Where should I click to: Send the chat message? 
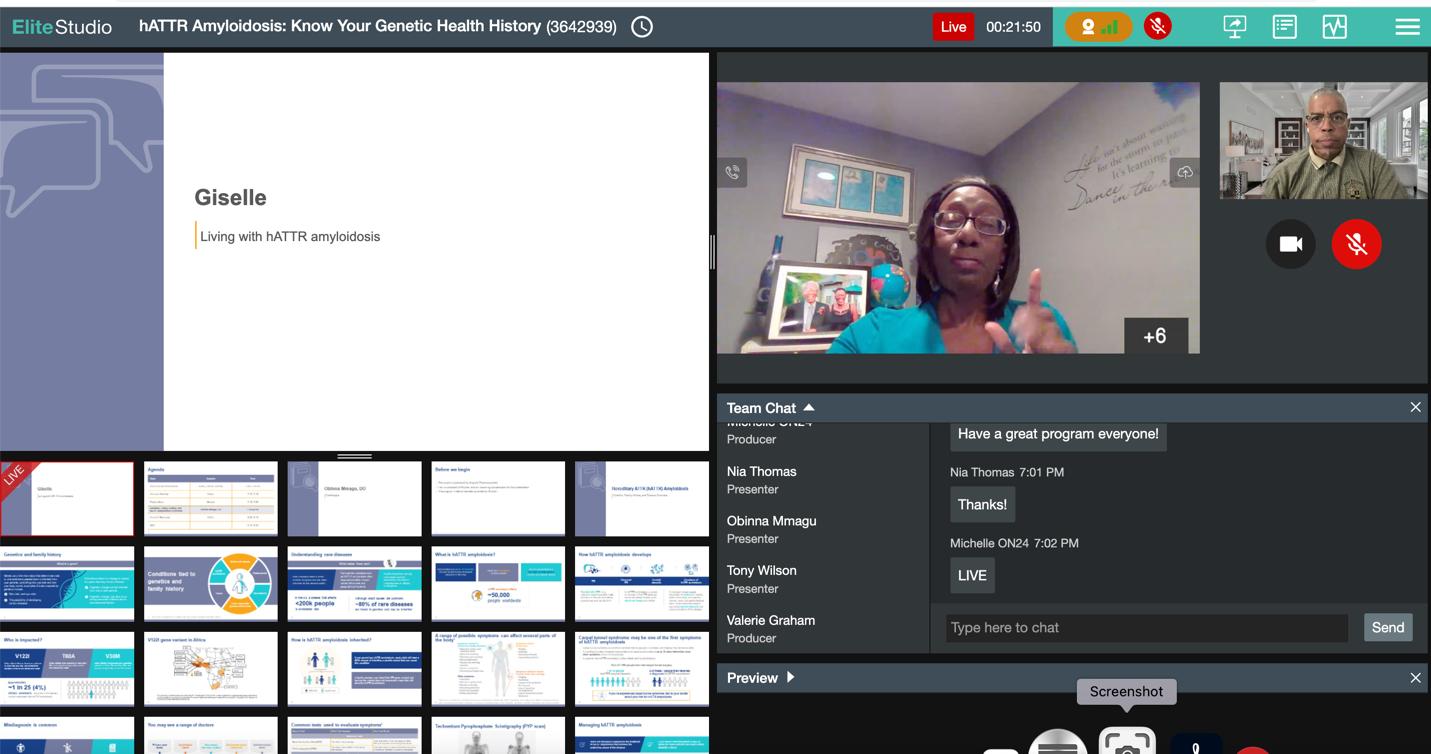coord(1388,627)
